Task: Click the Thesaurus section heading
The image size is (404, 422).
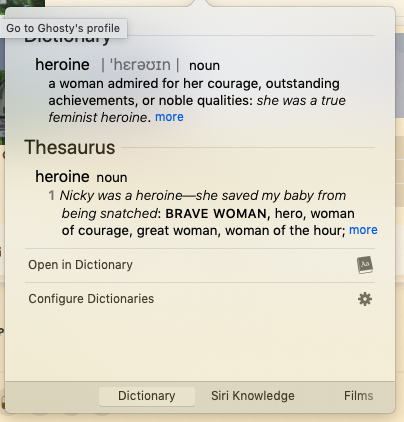Action: coord(70,147)
